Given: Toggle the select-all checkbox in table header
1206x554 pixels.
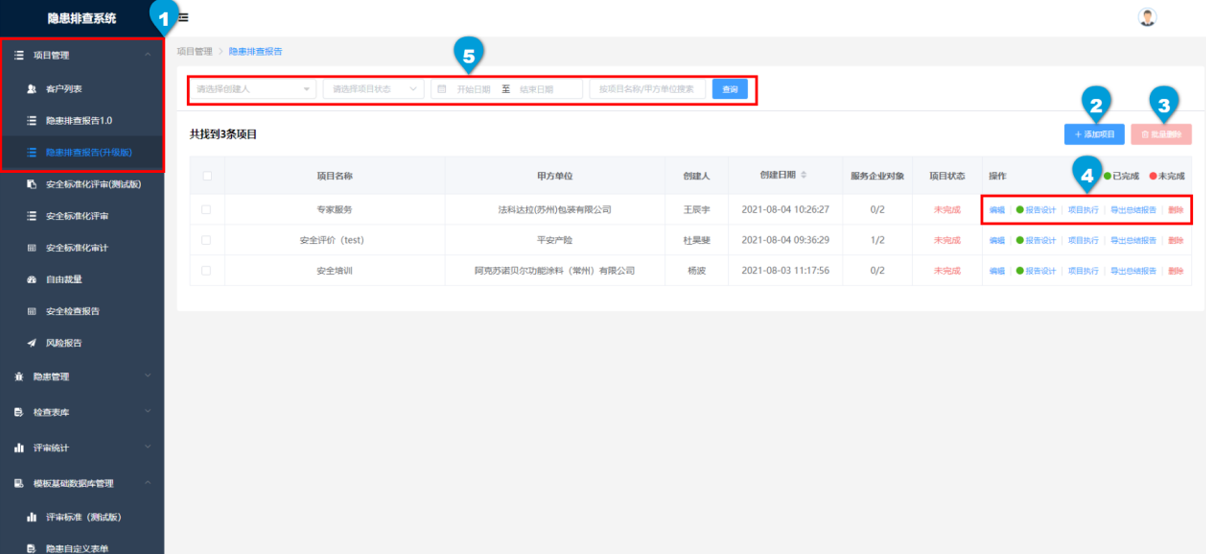Looking at the screenshot, I should (x=207, y=176).
